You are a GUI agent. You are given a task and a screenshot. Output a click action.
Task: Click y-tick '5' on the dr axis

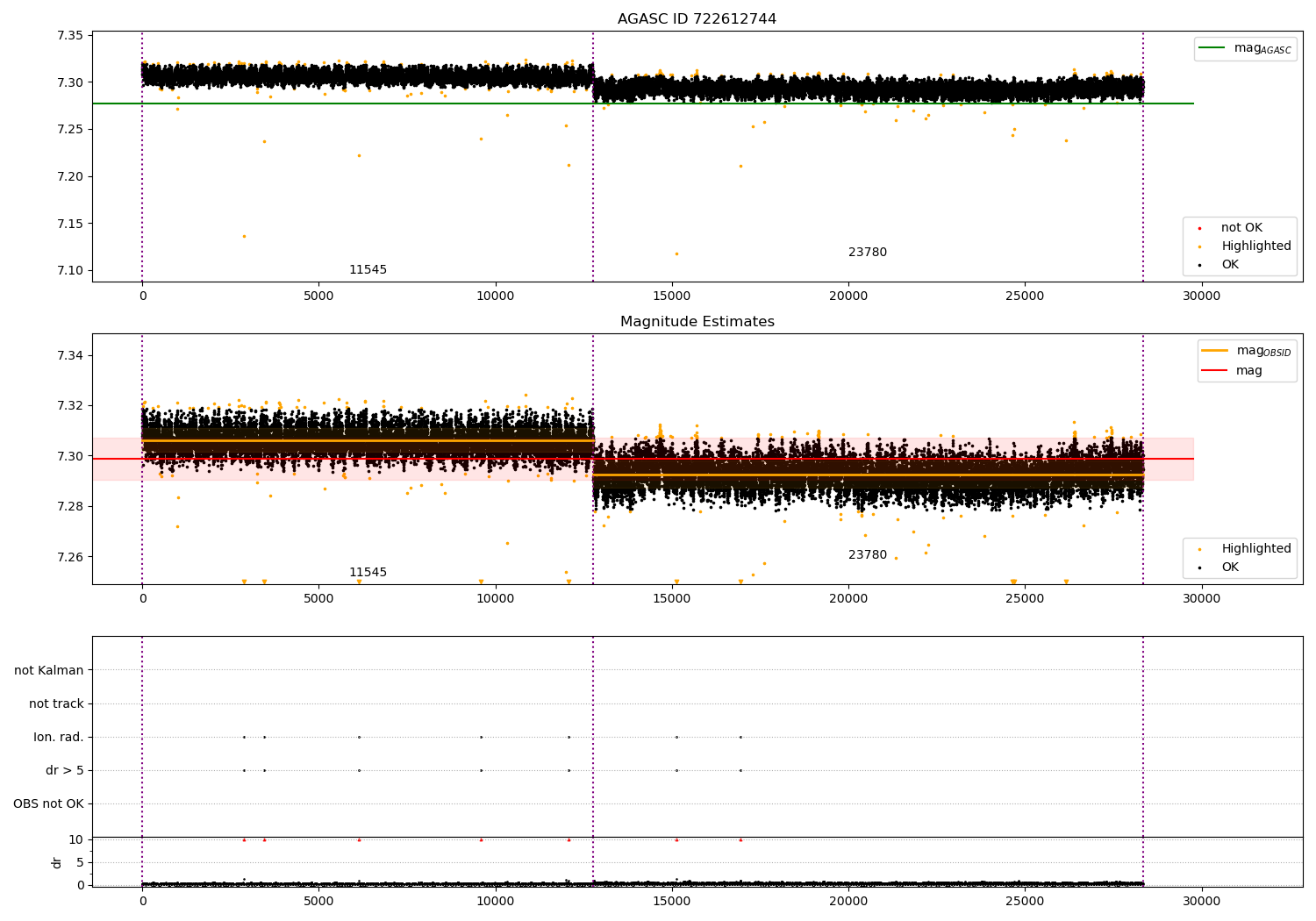coord(80,862)
